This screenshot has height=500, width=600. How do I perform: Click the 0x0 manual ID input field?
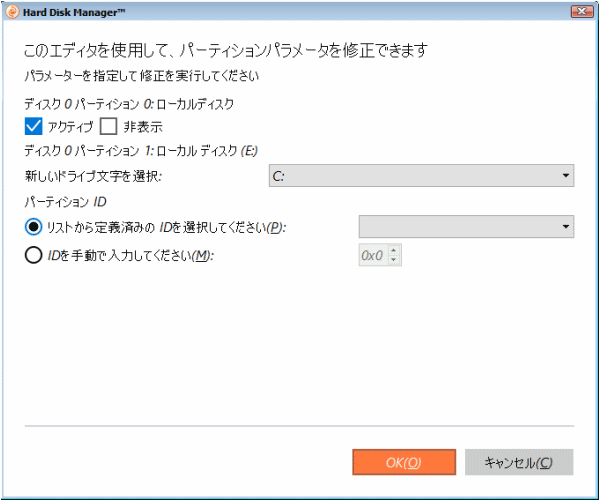372,256
